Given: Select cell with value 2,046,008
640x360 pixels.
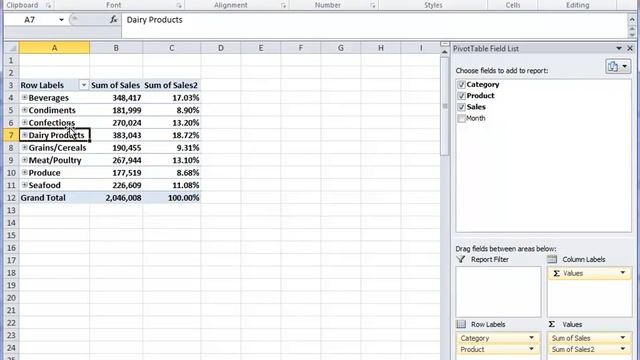Looking at the screenshot, I should (x=116, y=198).
